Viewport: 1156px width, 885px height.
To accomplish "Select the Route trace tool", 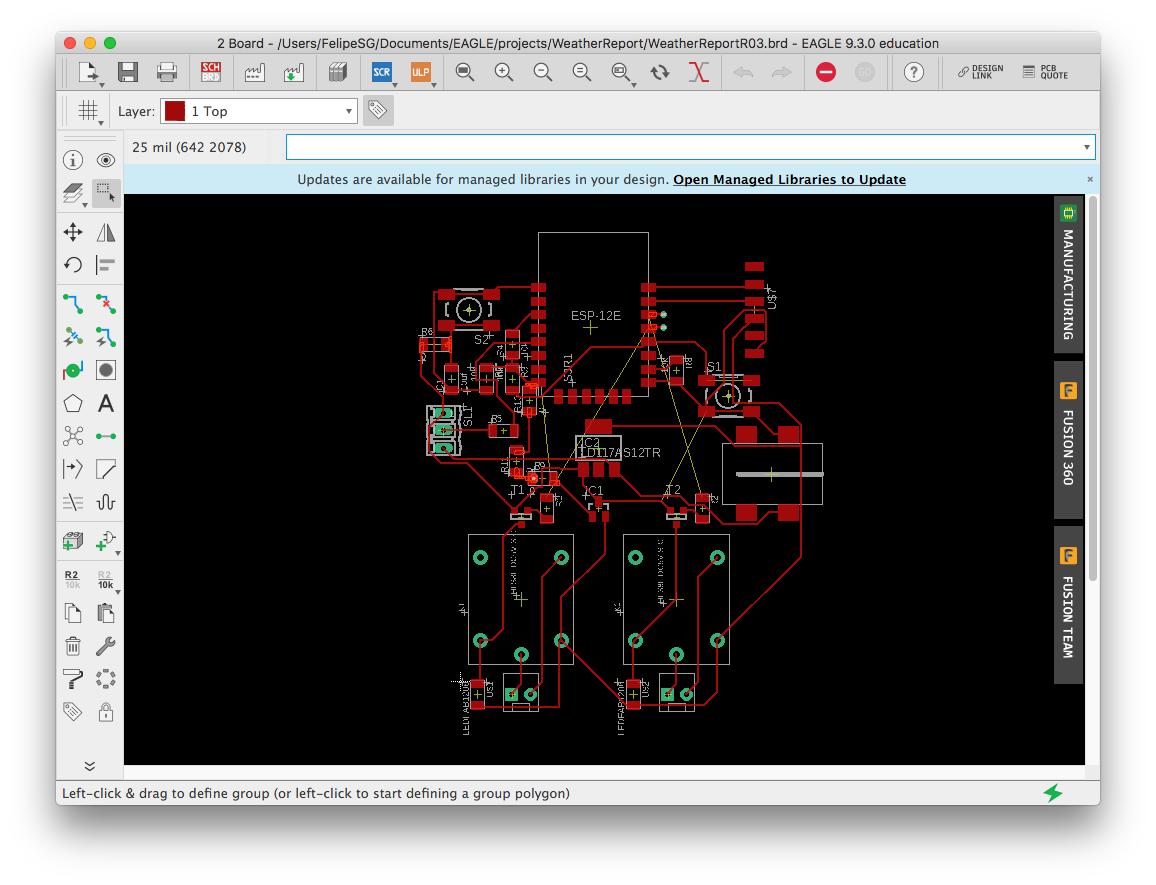I will click(x=73, y=304).
